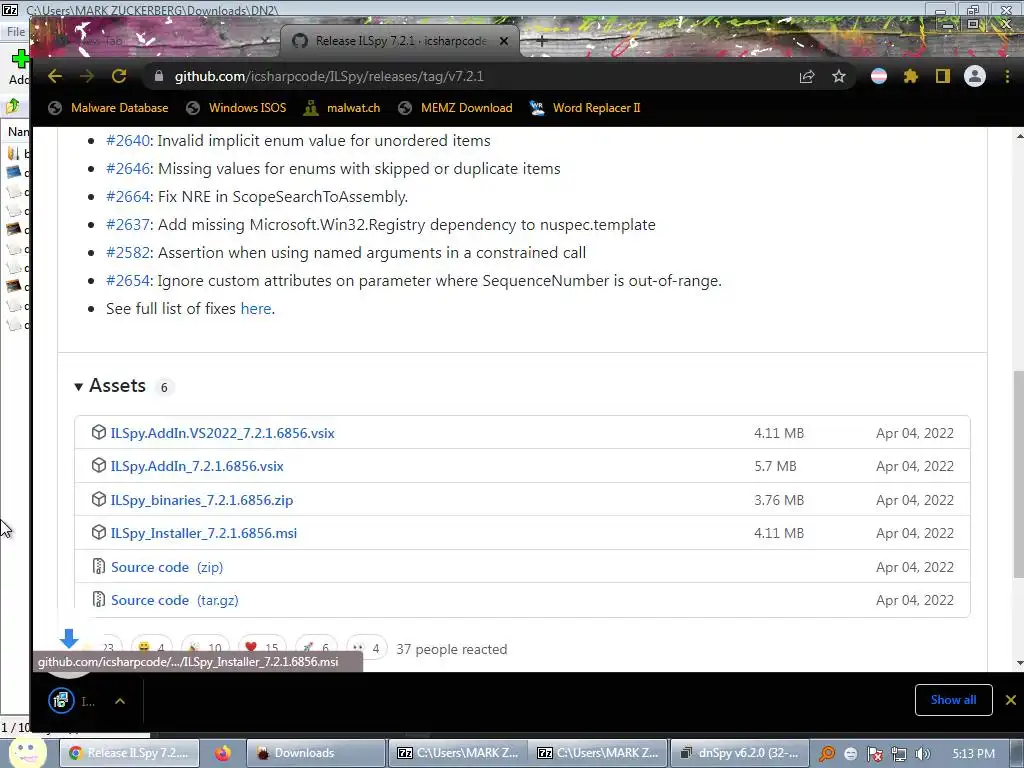
Task: Click the hooray reaction with 10
Action: 205,648
